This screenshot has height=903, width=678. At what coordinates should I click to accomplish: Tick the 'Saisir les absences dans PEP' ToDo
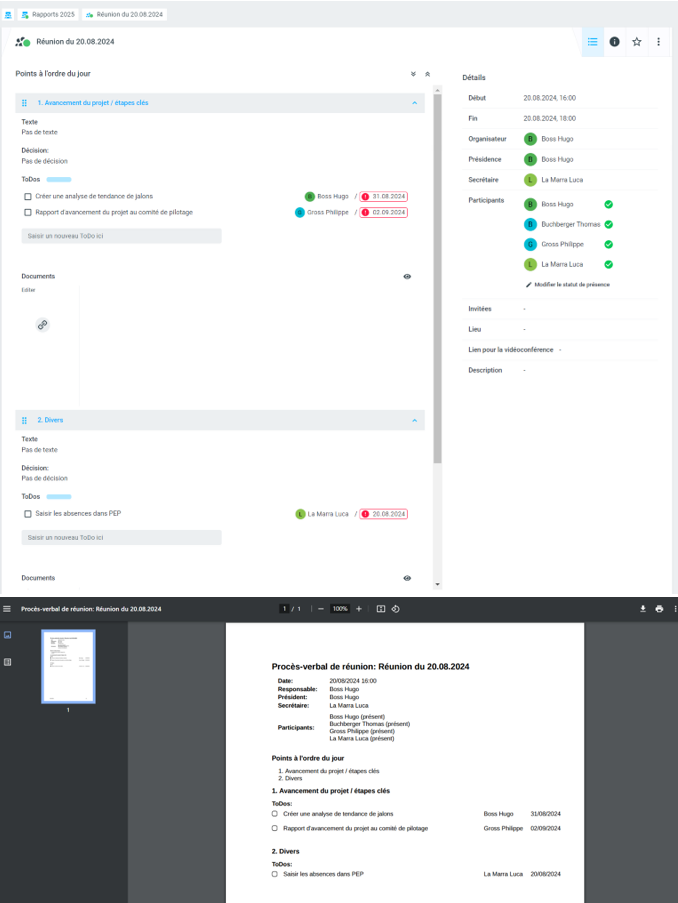coord(28,514)
